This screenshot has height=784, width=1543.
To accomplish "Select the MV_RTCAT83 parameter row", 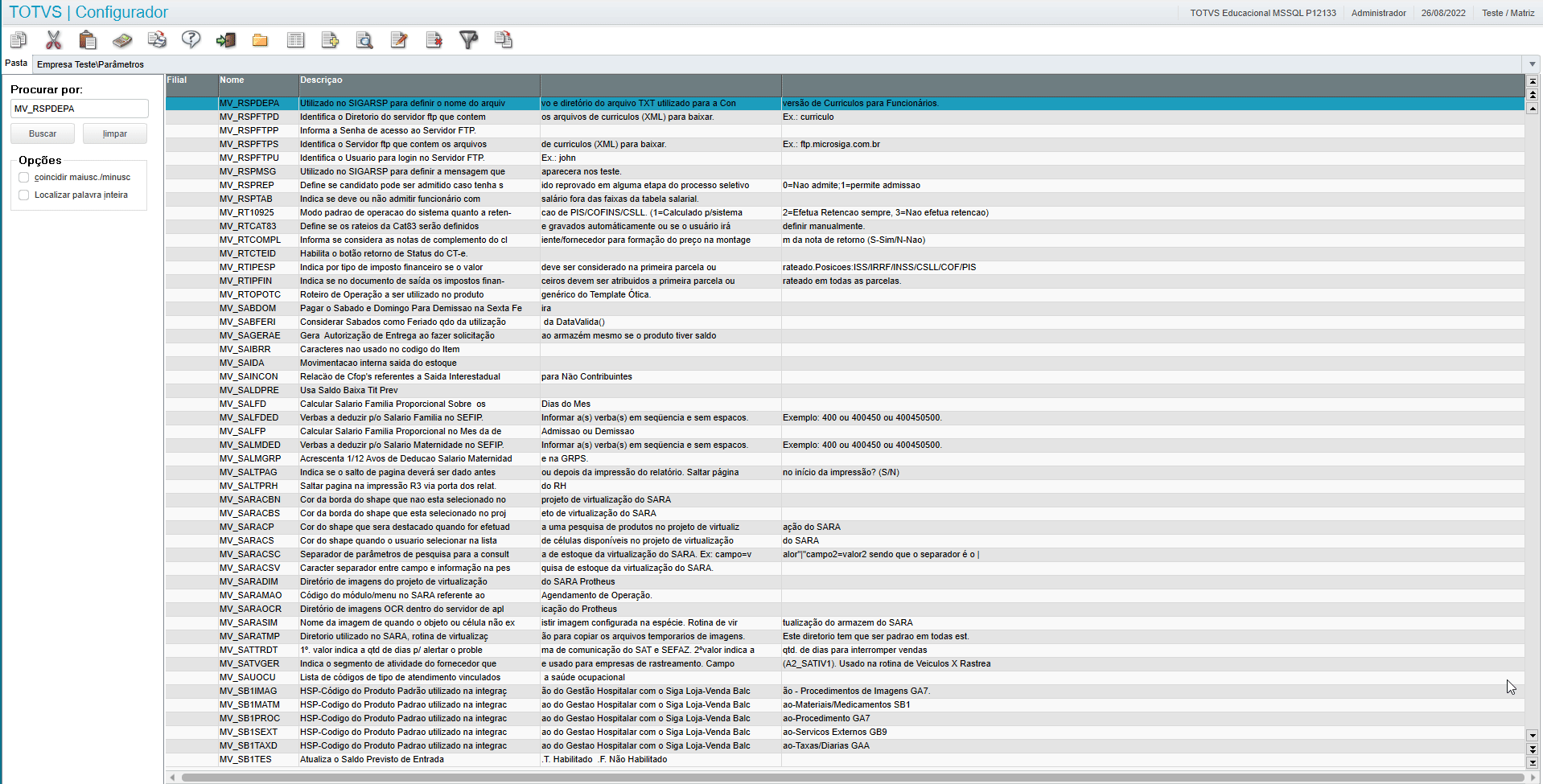I will pos(845,227).
